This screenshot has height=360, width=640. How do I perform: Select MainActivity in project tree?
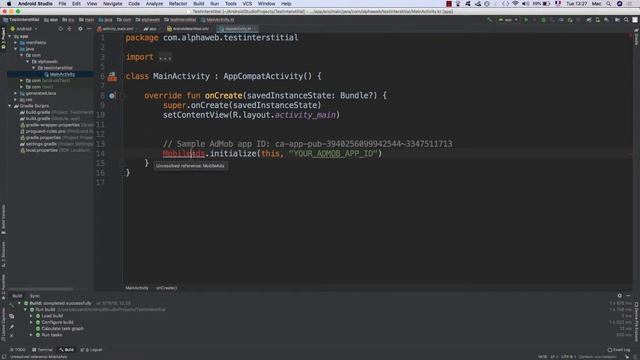coord(60,74)
